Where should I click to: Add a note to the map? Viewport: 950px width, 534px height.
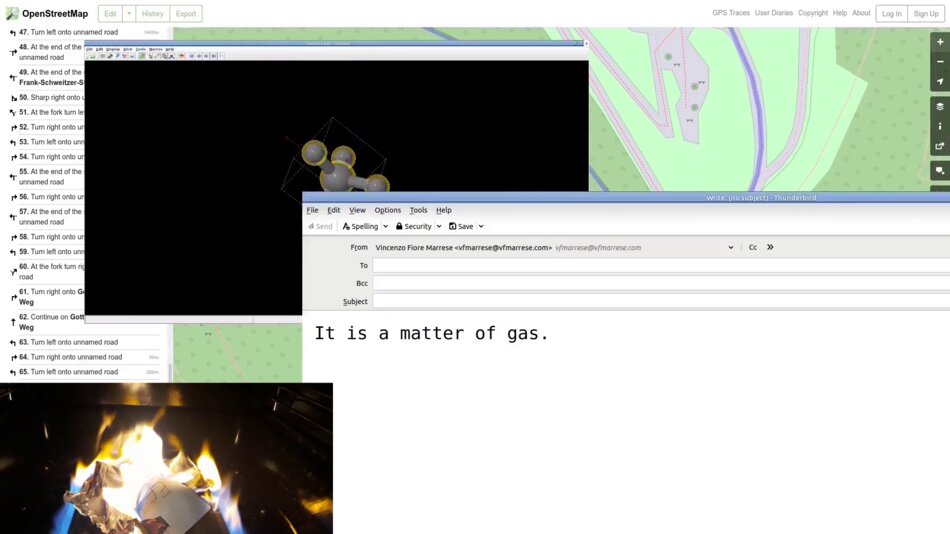tap(940, 171)
